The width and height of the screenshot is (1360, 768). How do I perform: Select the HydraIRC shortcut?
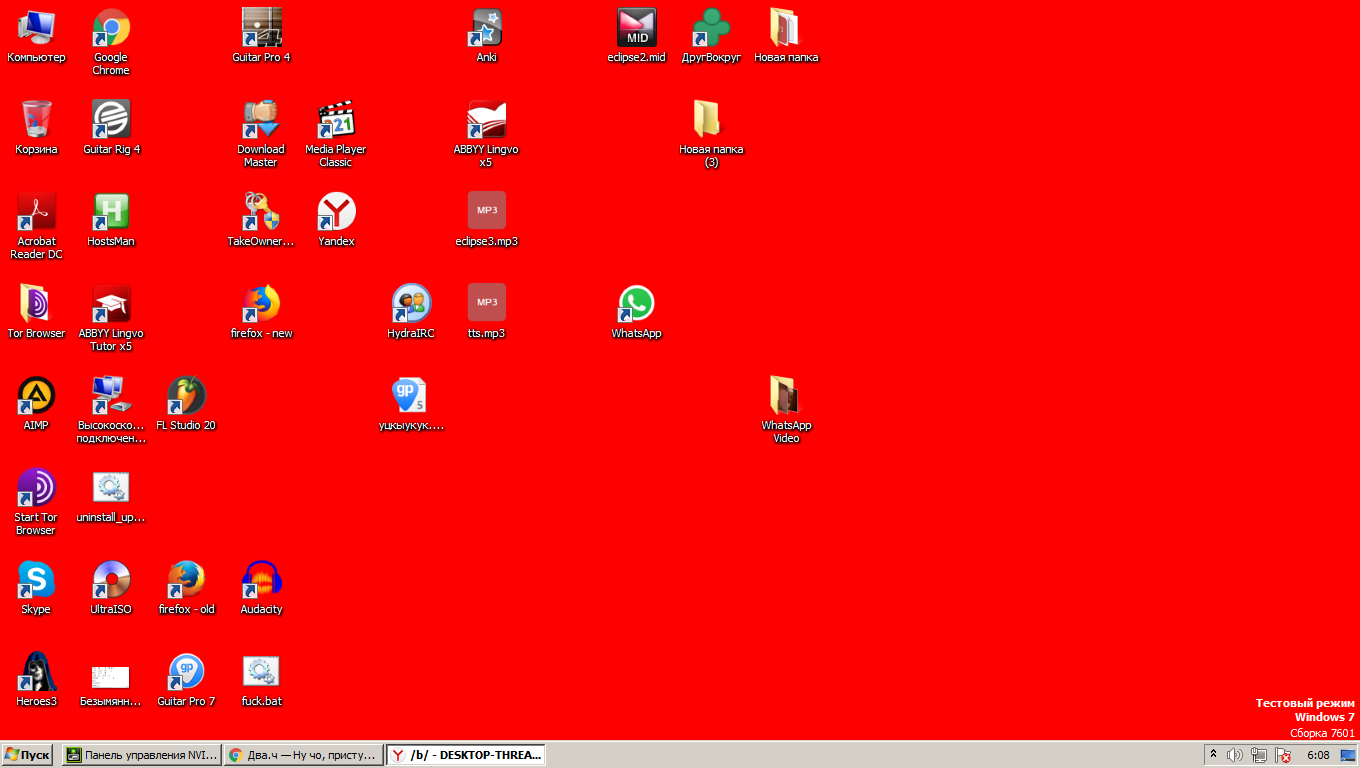(x=411, y=304)
